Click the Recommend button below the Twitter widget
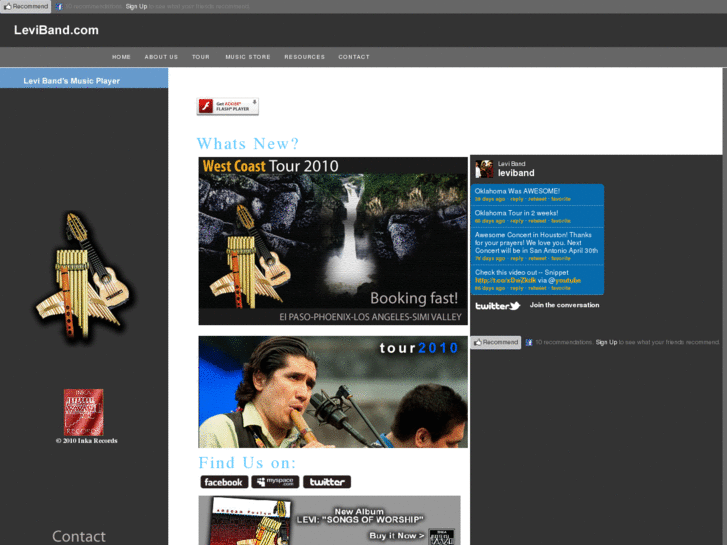The height and width of the screenshot is (545, 727). (x=496, y=342)
